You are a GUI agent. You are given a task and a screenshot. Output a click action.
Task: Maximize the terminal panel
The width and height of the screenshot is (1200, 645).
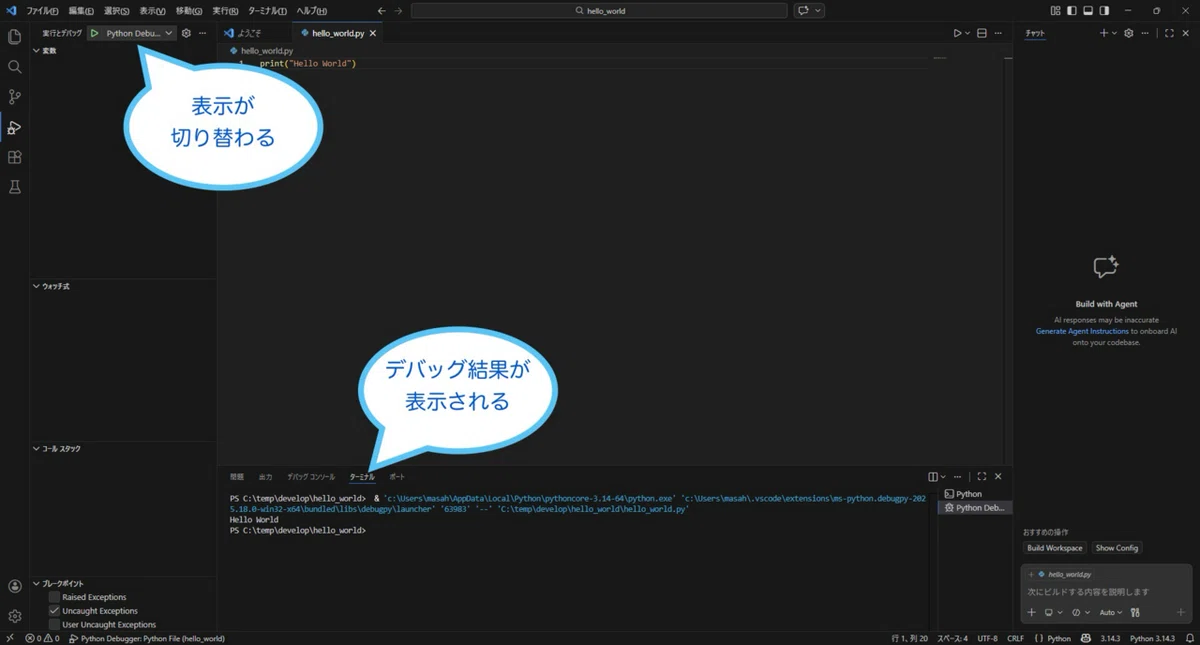[x=982, y=477]
